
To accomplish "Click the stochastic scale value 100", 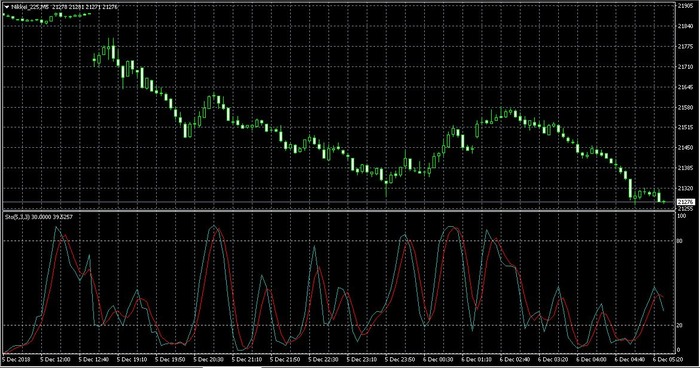I will [682, 216].
